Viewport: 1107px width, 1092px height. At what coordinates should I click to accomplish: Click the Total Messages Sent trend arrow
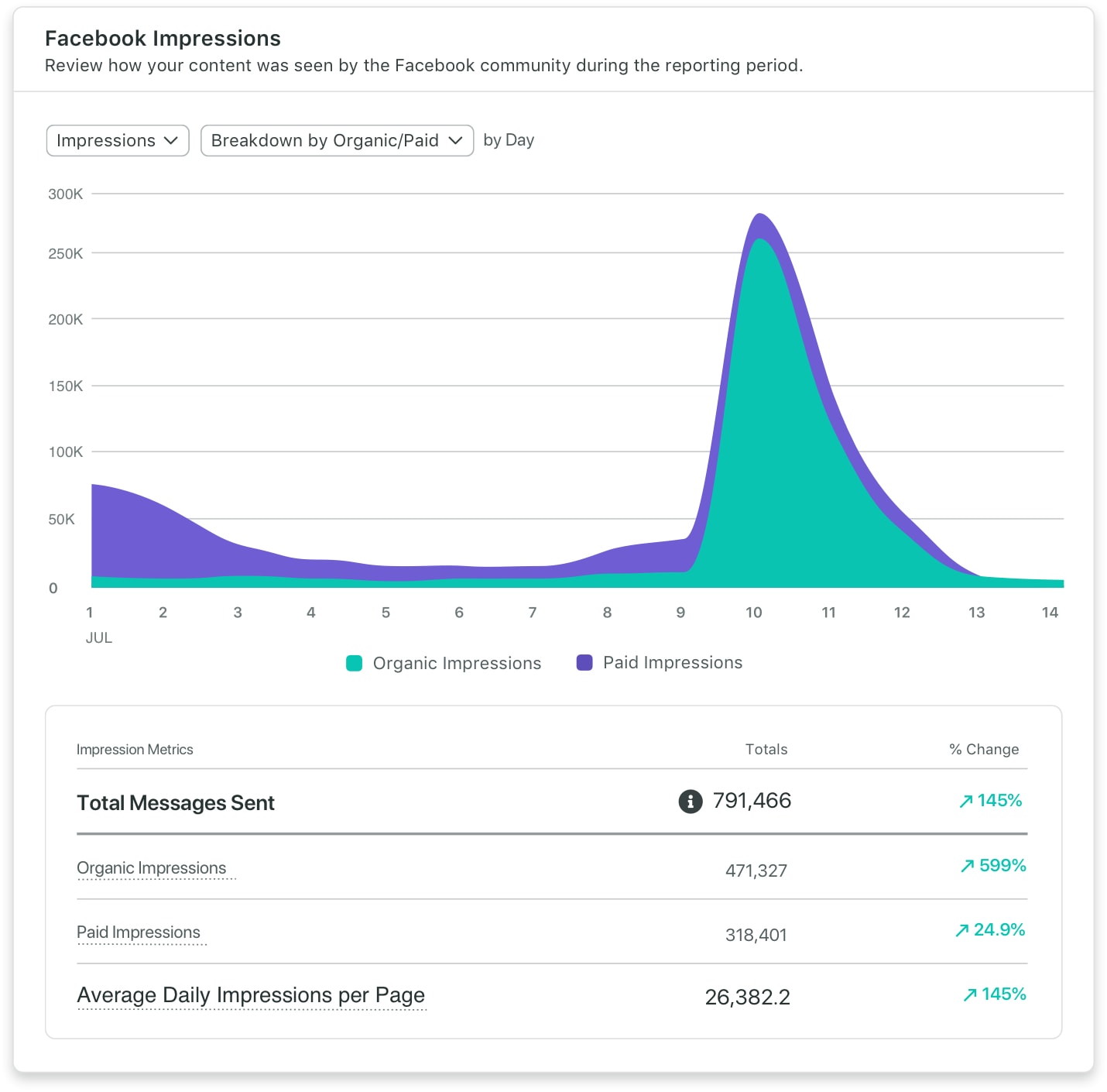pos(965,802)
